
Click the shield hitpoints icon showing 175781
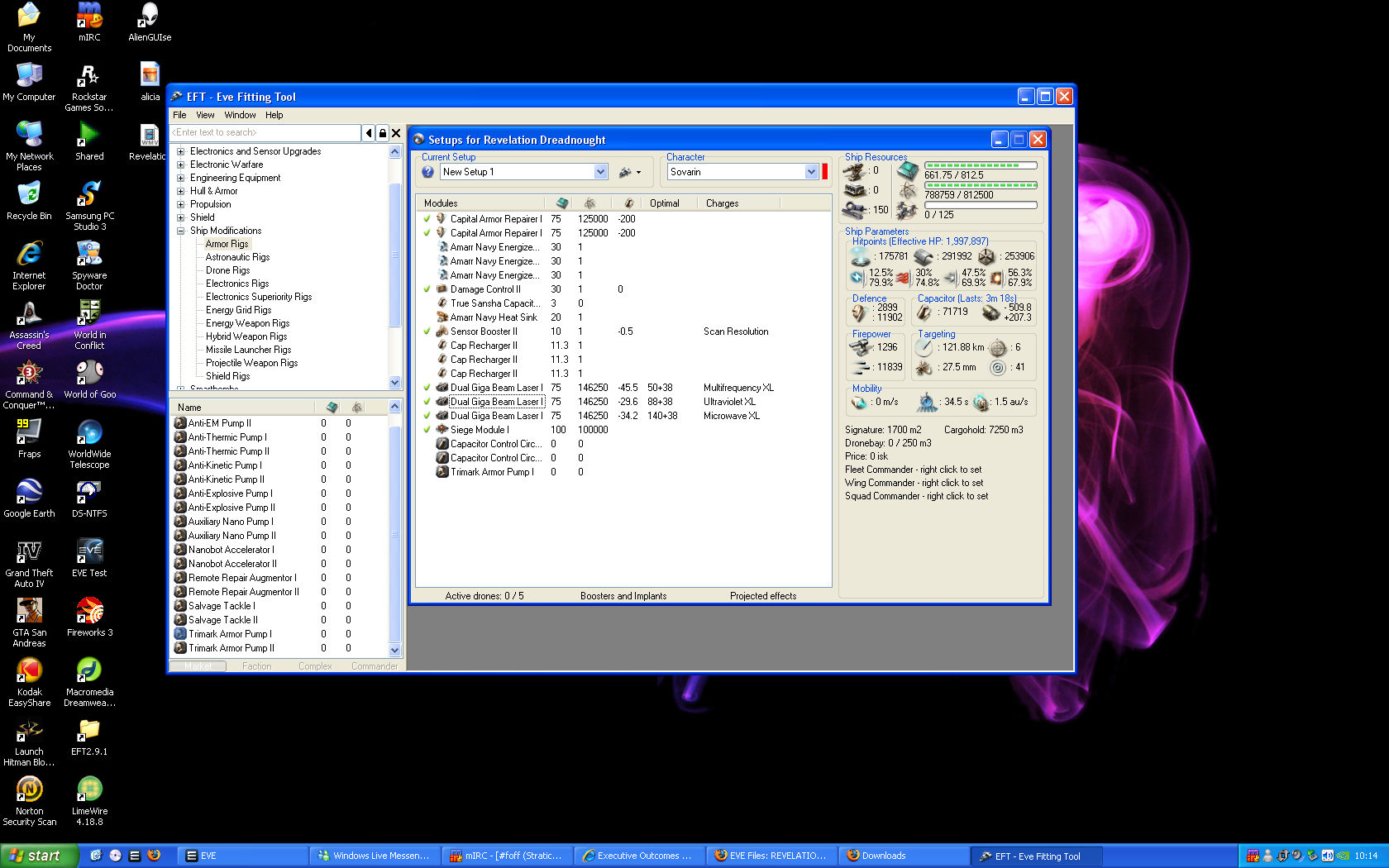point(860,257)
